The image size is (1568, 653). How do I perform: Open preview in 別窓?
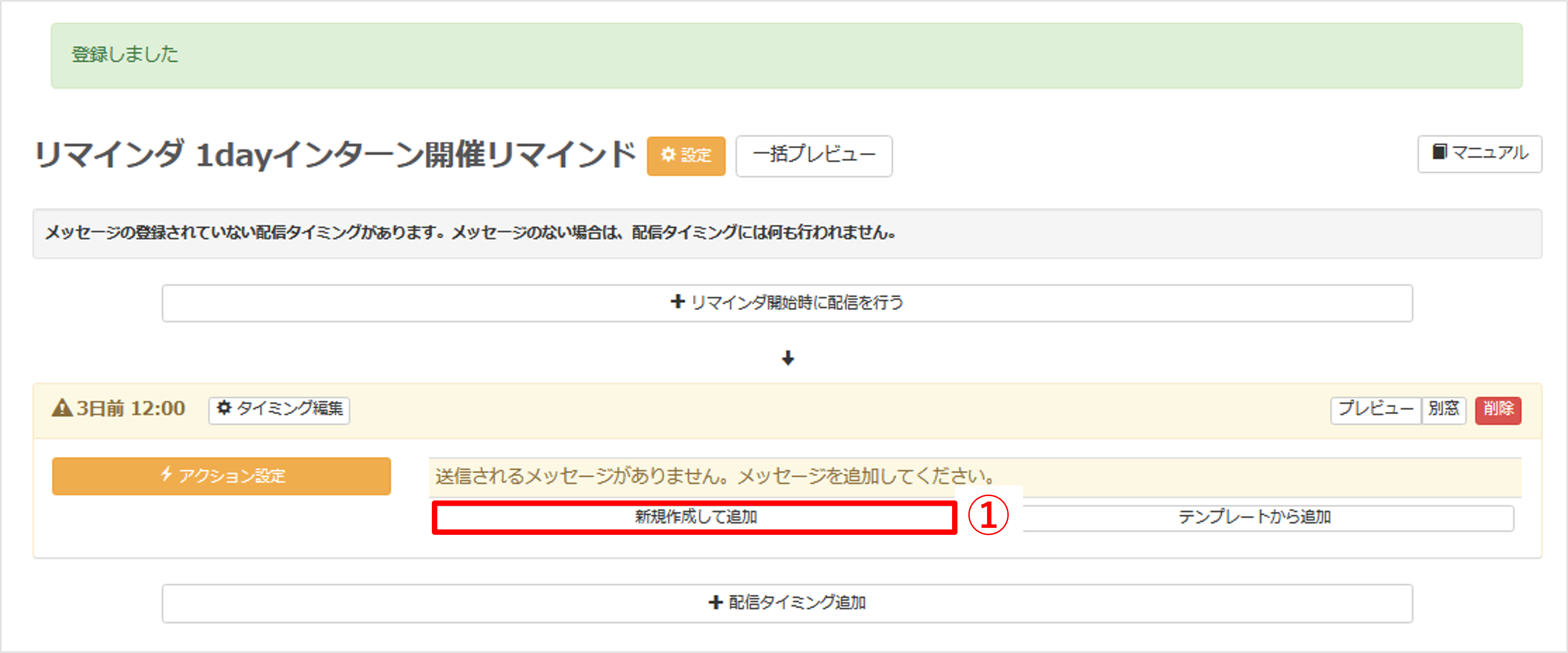pyautogui.click(x=1444, y=410)
